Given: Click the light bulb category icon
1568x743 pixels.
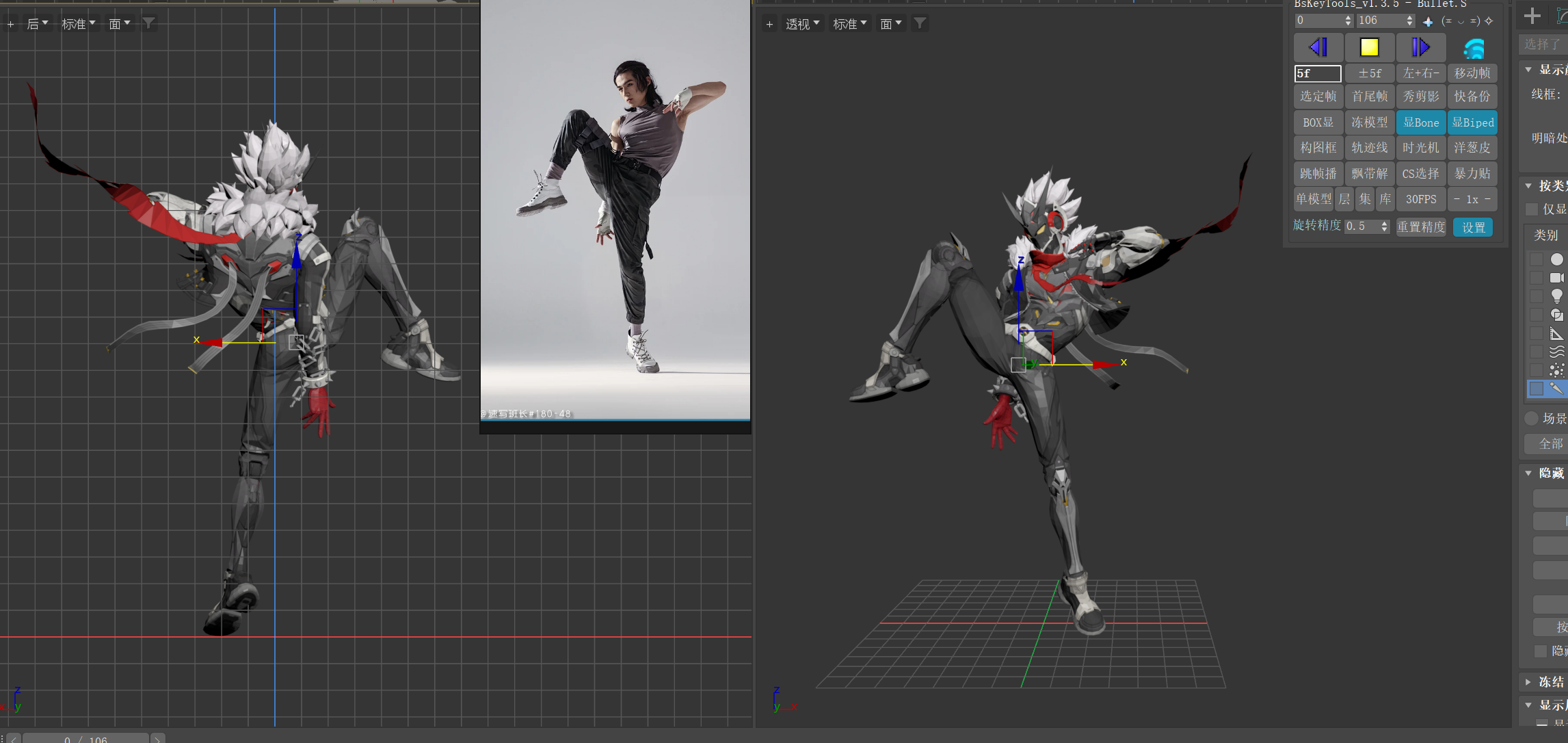Looking at the screenshot, I should pyautogui.click(x=1556, y=296).
